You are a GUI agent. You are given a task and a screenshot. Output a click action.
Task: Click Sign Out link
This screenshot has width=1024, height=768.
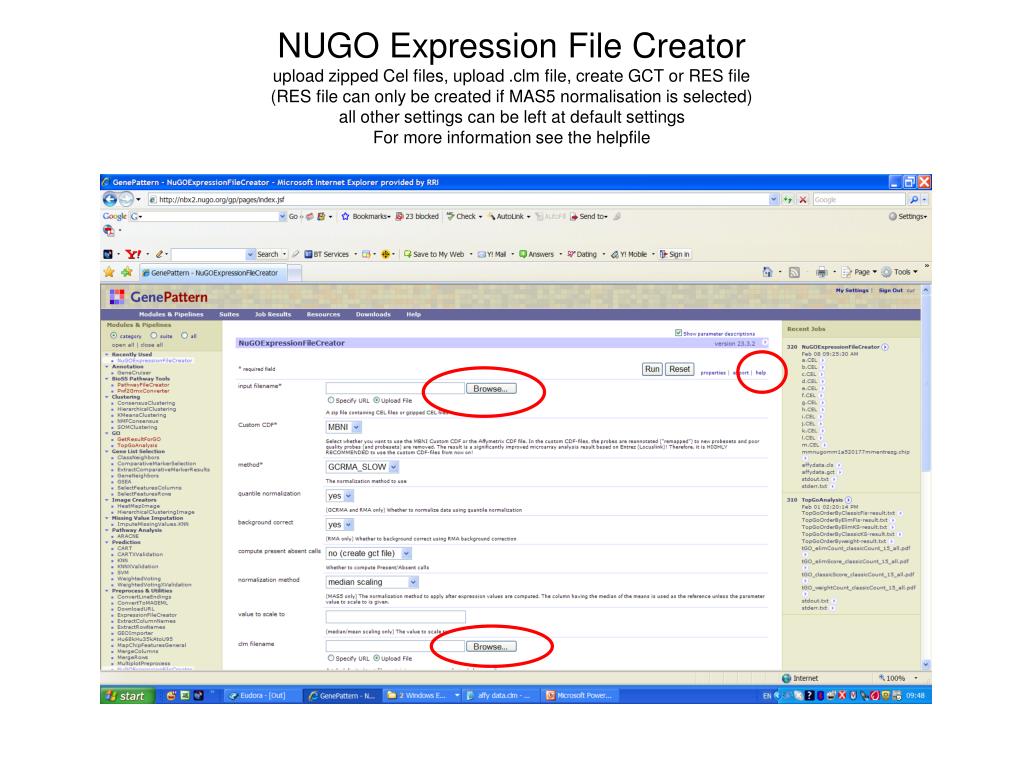(x=890, y=290)
